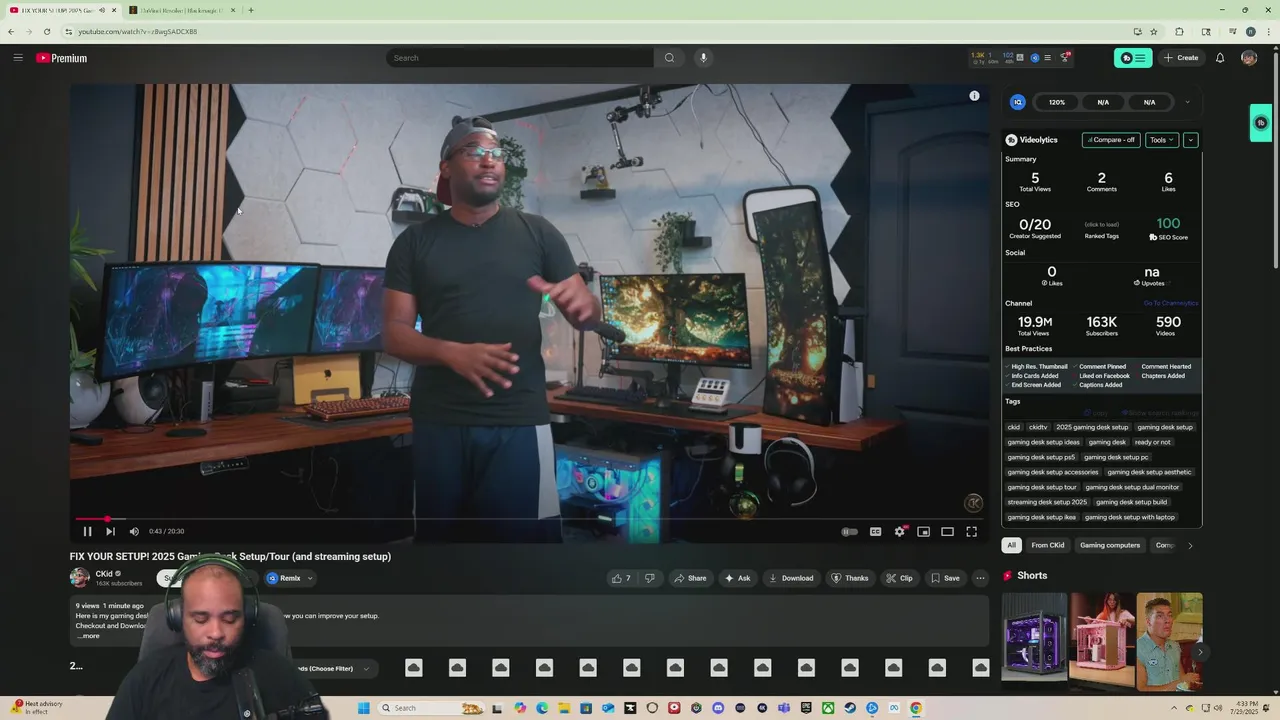Screen dimensions: 1280x720
Task: Save video to a playlist
Action: pos(945,578)
